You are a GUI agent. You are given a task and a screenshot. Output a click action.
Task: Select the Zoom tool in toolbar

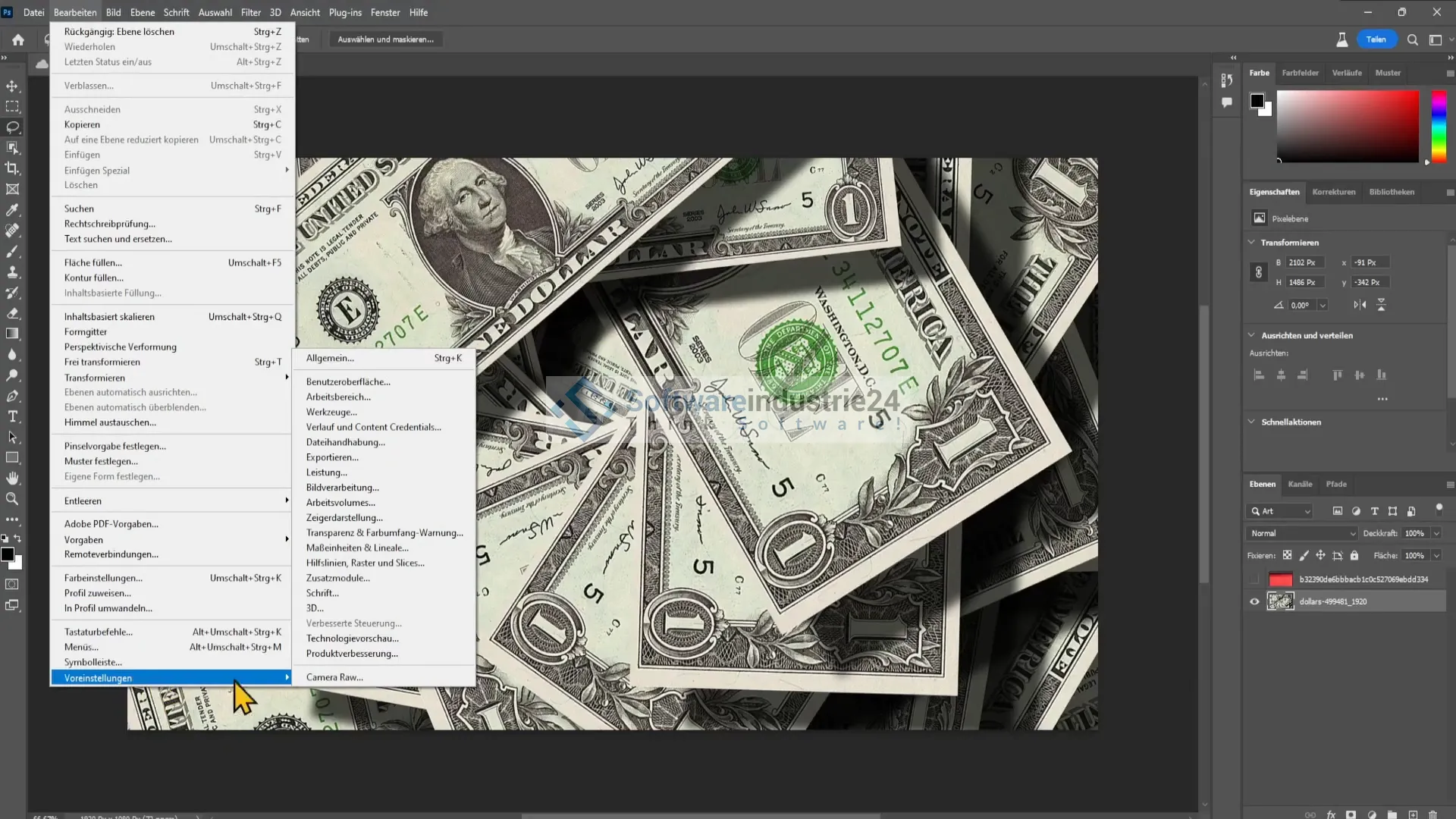tap(12, 499)
